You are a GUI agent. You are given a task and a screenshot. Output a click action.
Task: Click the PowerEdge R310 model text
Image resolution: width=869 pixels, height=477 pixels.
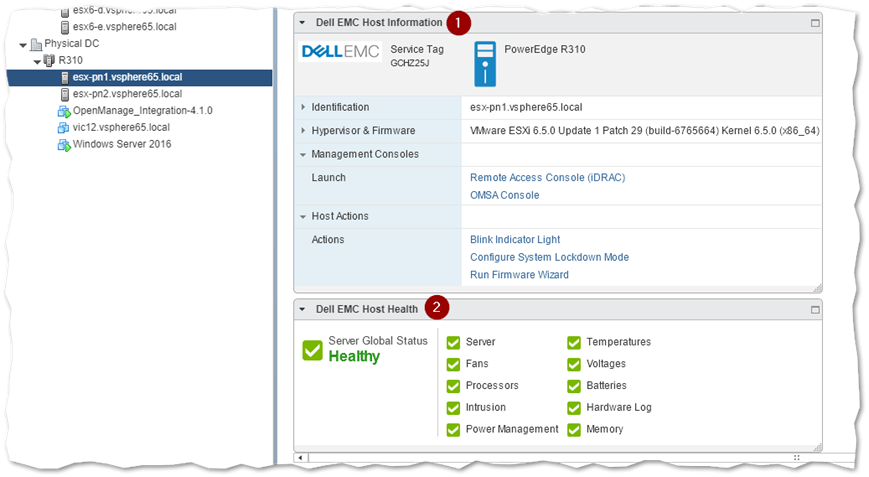point(545,49)
